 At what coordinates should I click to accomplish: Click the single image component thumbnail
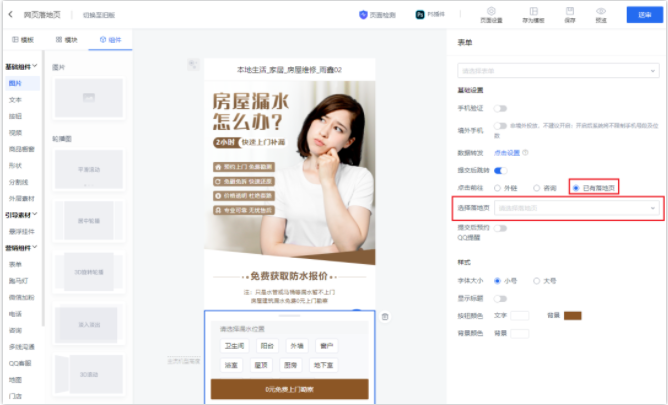point(89,98)
